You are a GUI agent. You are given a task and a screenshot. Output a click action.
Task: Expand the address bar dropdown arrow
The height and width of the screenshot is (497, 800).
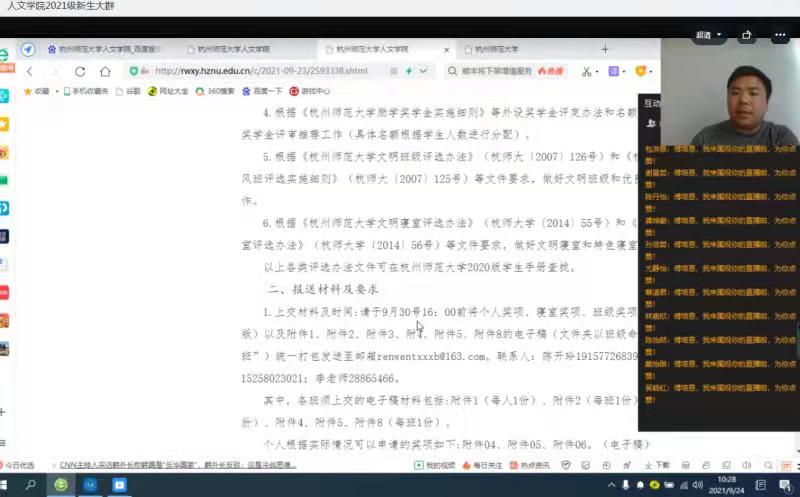[x=424, y=71]
